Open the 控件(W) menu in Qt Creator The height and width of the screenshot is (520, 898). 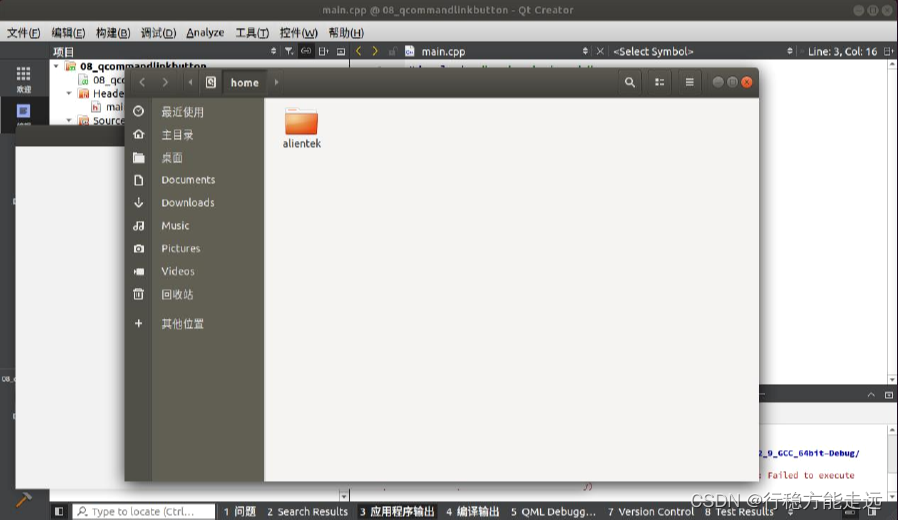pos(298,33)
